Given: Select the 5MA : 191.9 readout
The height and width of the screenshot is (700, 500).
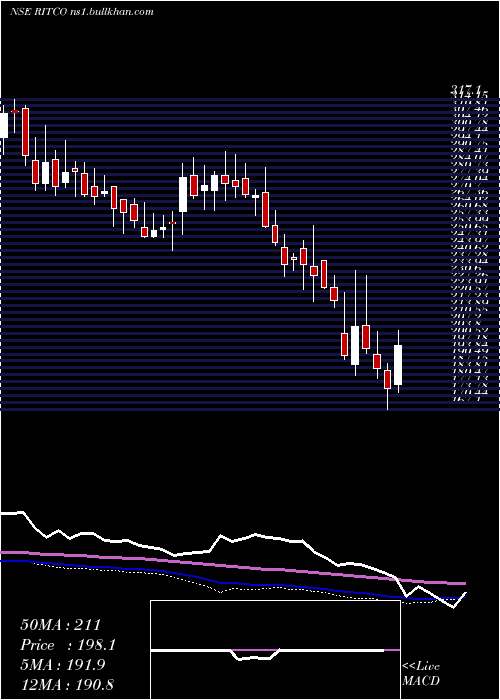Looking at the screenshot, I should pyautogui.click(x=62, y=665).
